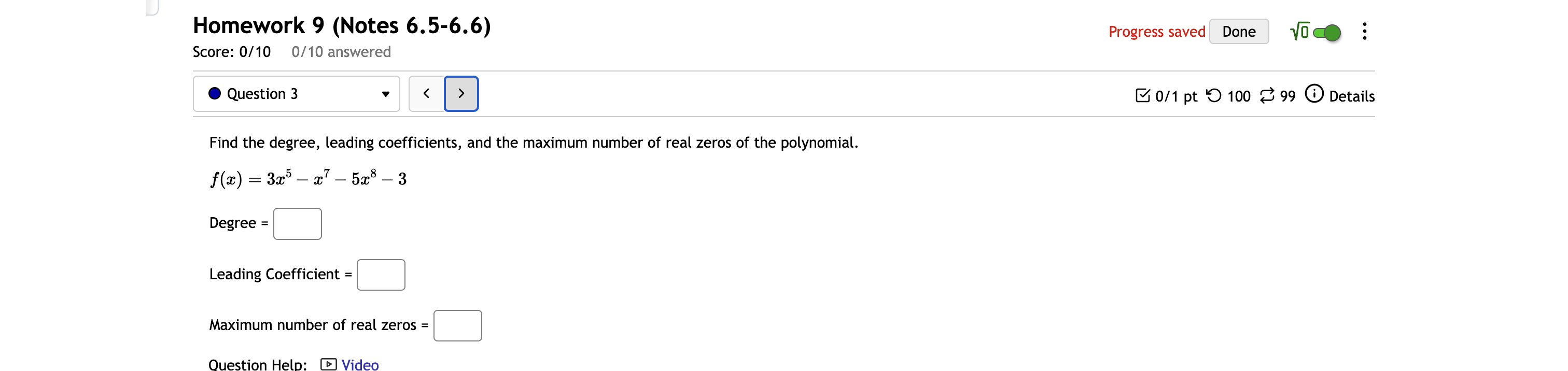
Task: Go back using the left chevron arrow
Action: click(x=426, y=93)
